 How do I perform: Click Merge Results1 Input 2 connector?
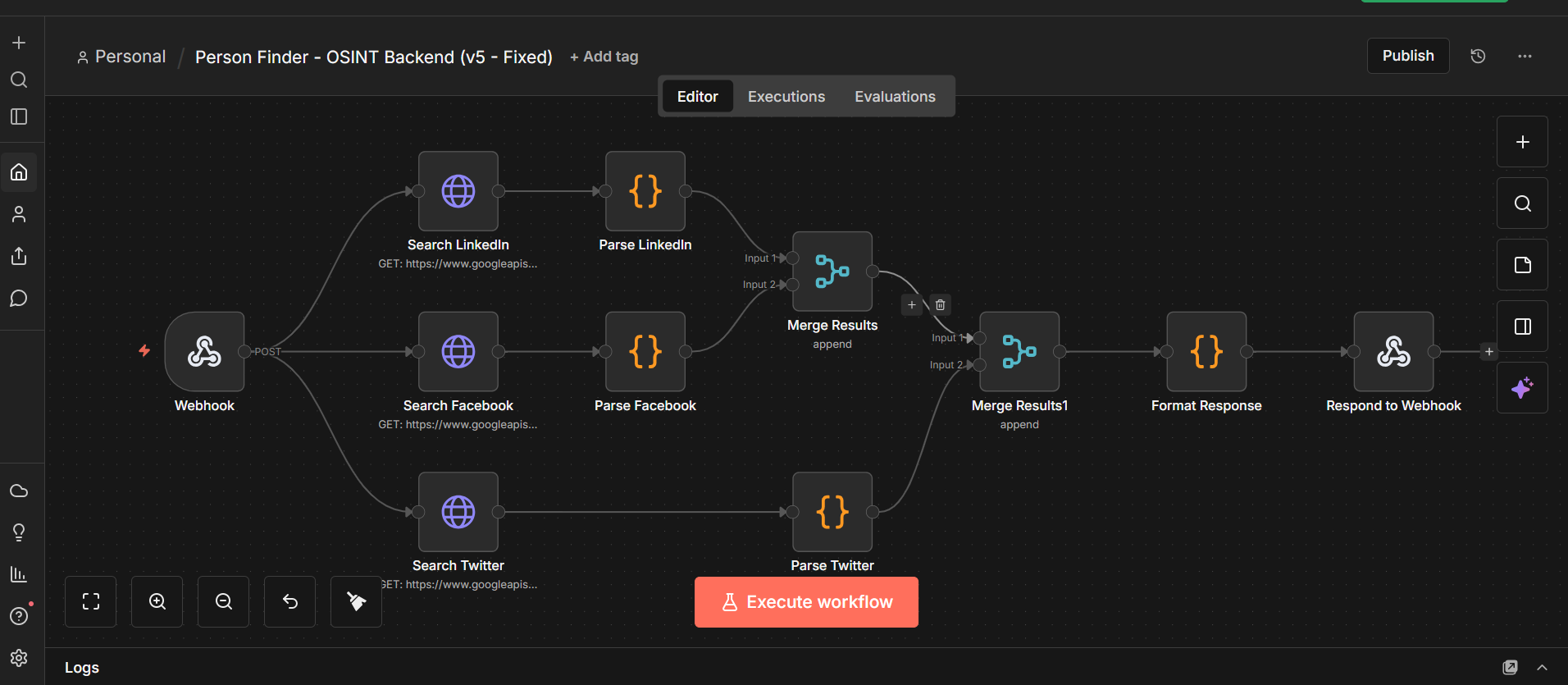pos(980,365)
